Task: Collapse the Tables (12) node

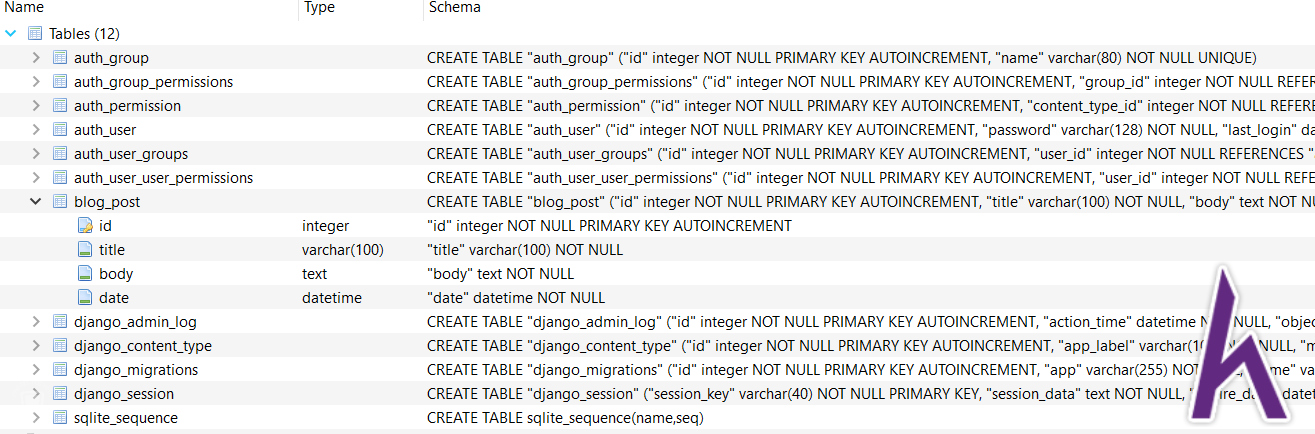Action: pyautogui.click(x=11, y=34)
